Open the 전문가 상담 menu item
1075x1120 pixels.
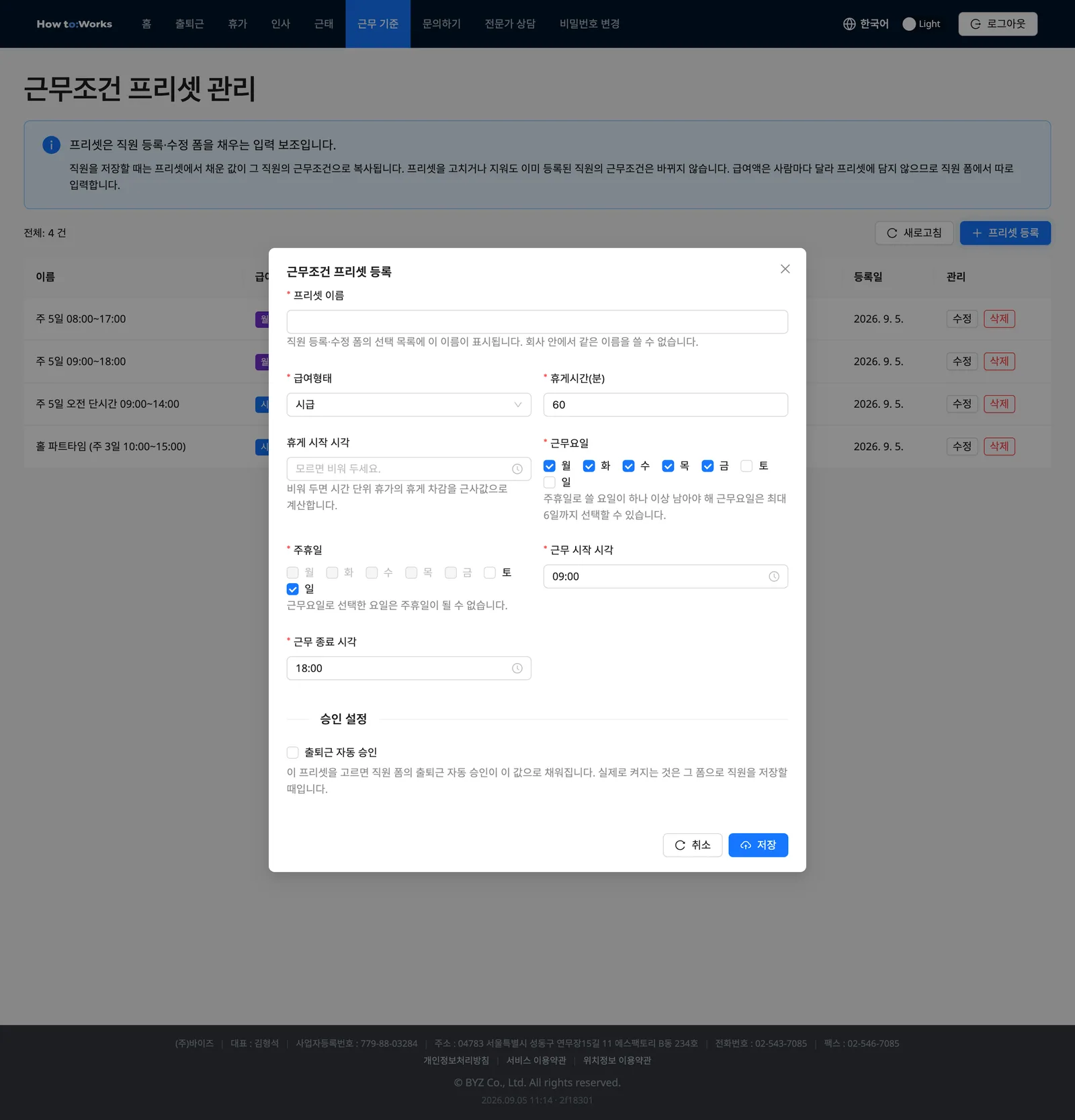510,24
